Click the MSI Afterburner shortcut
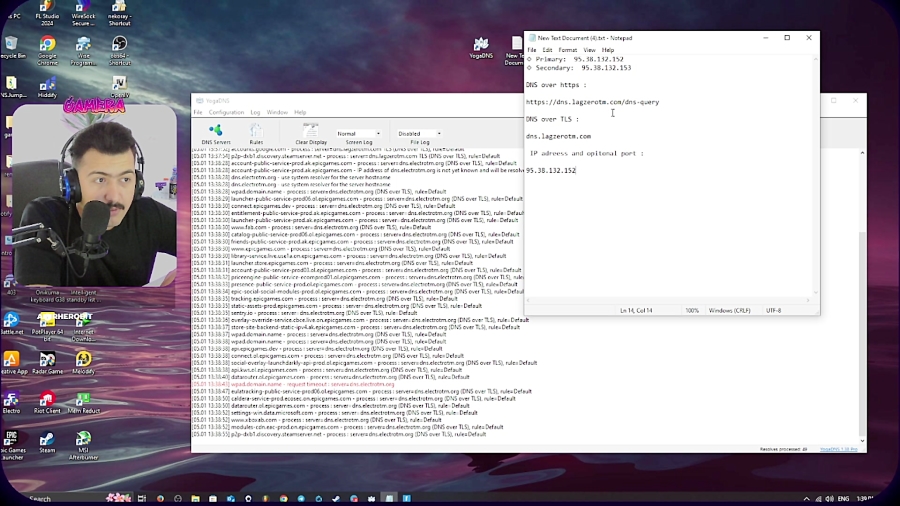The width and height of the screenshot is (900, 506). [x=84, y=441]
